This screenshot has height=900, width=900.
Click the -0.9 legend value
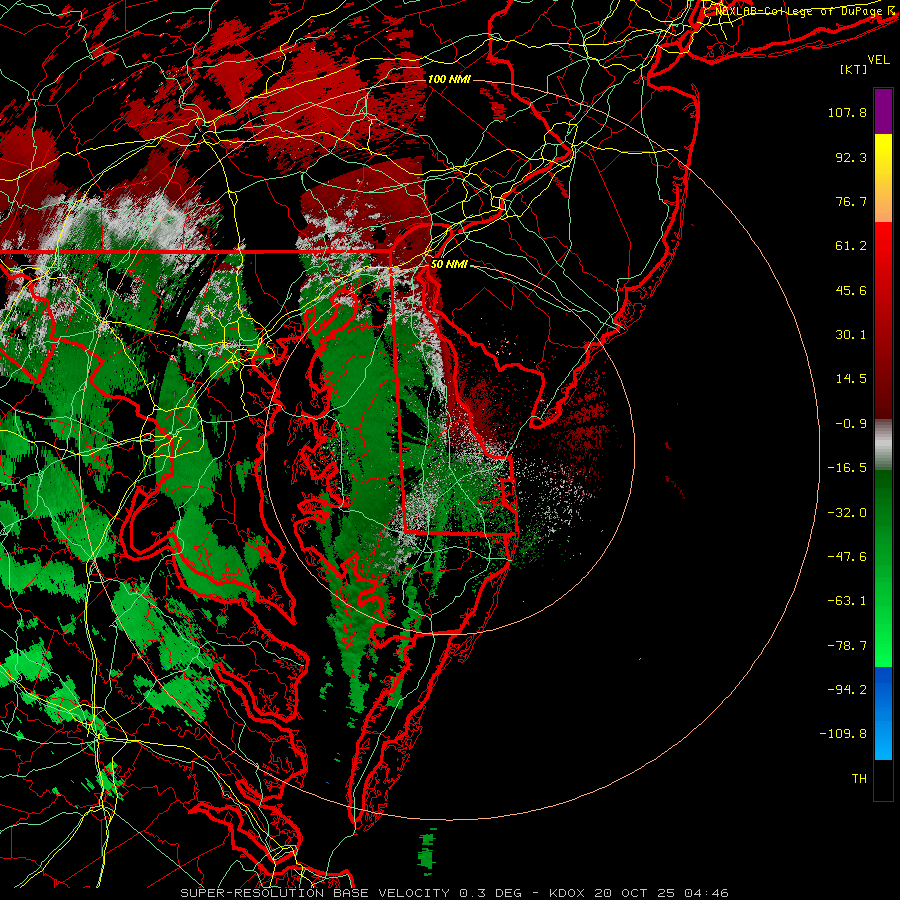pyautogui.click(x=851, y=424)
